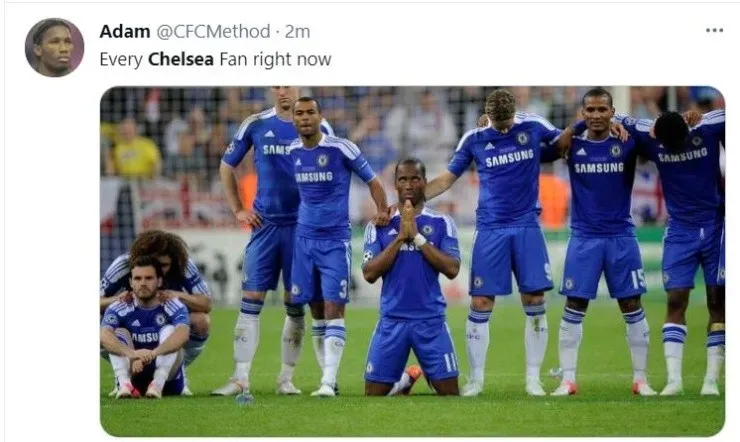The height and width of the screenshot is (442, 740).
Task: Click the number 15 on the player's shorts
Action: [638, 279]
